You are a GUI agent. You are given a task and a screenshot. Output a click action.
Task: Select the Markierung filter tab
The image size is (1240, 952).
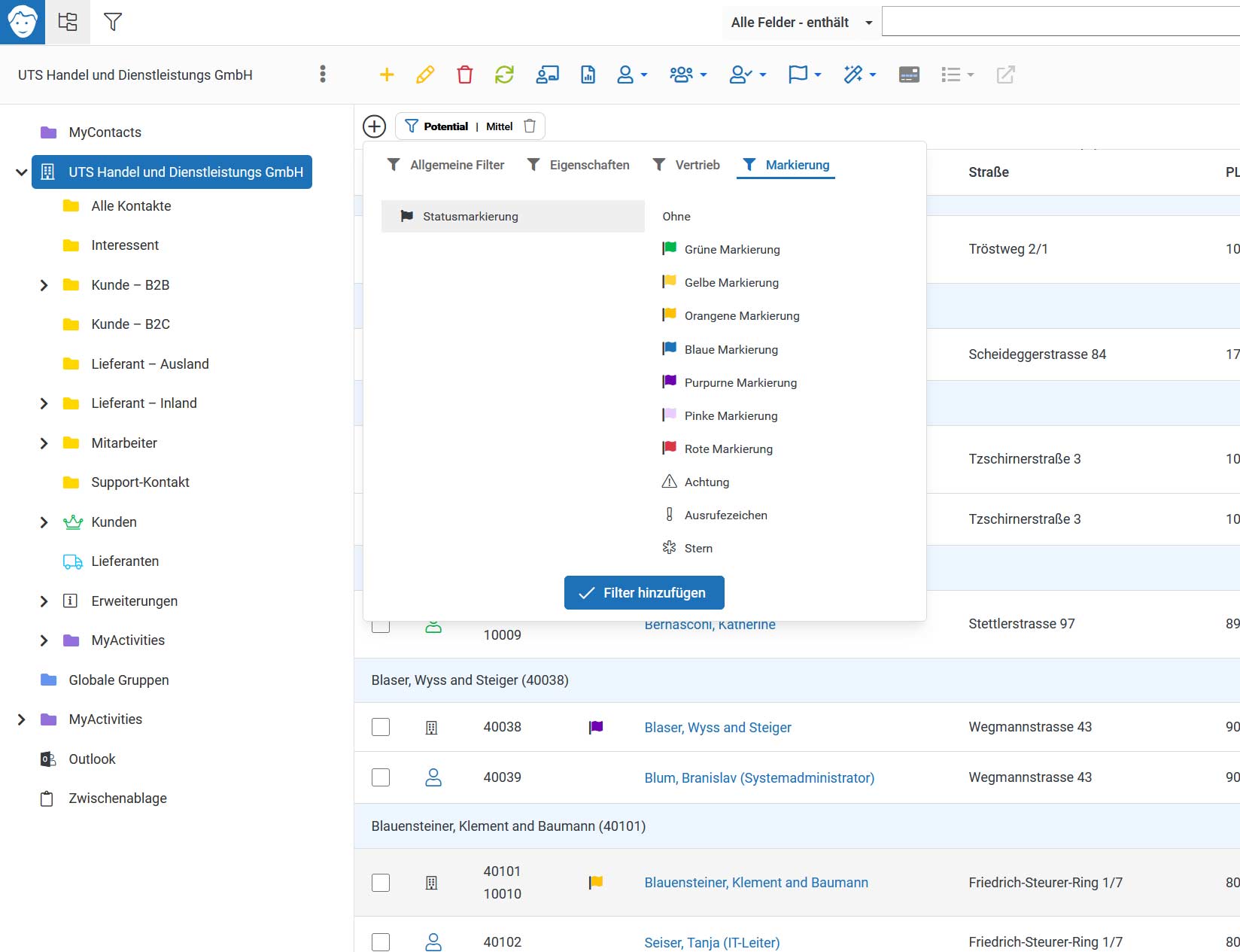(x=786, y=165)
